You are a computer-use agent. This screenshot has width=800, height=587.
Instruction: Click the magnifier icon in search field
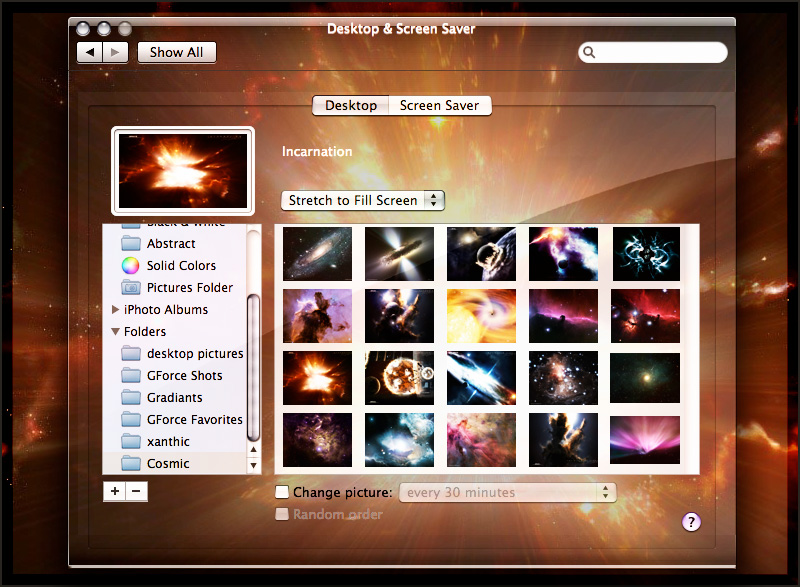tap(589, 53)
